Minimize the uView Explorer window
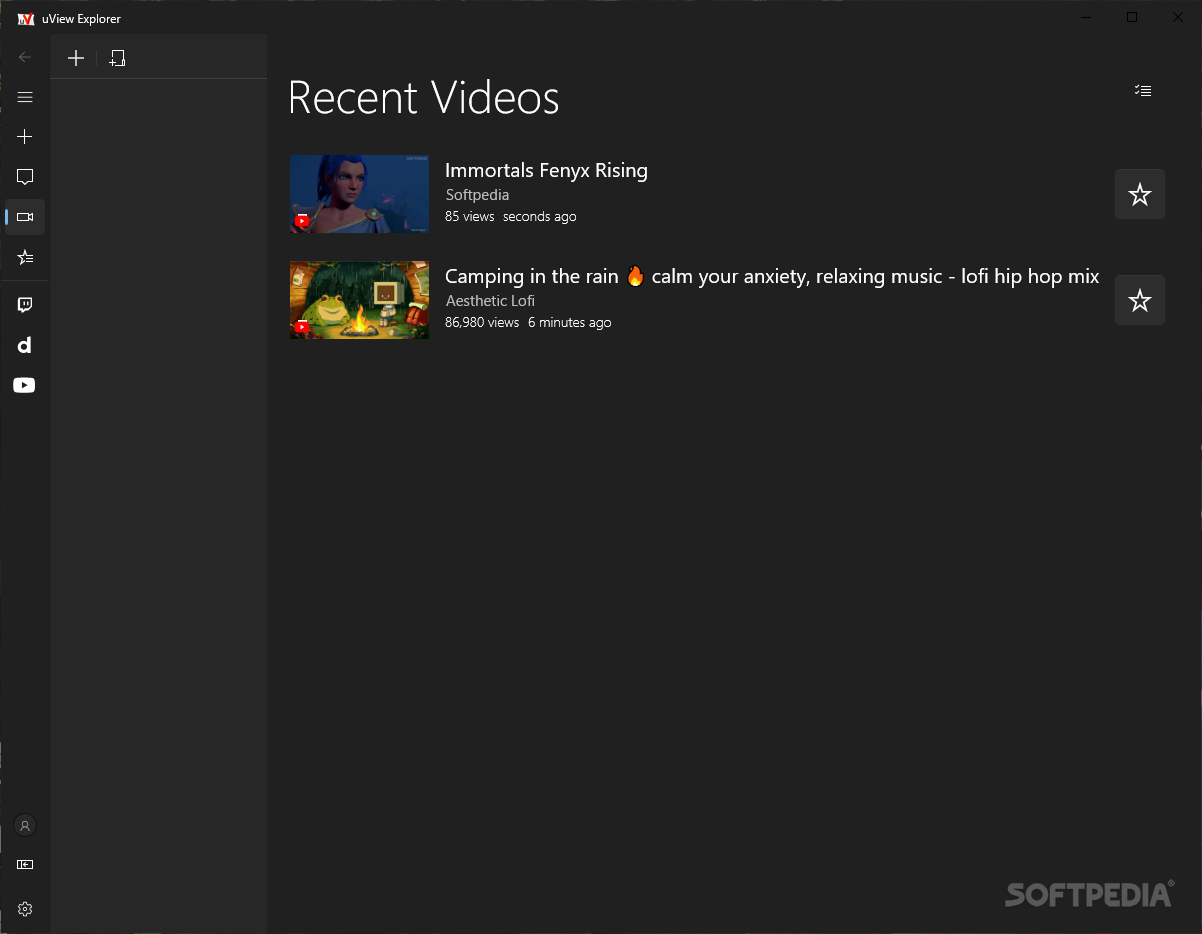The image size is (1202, 934). coord(1087,17)
